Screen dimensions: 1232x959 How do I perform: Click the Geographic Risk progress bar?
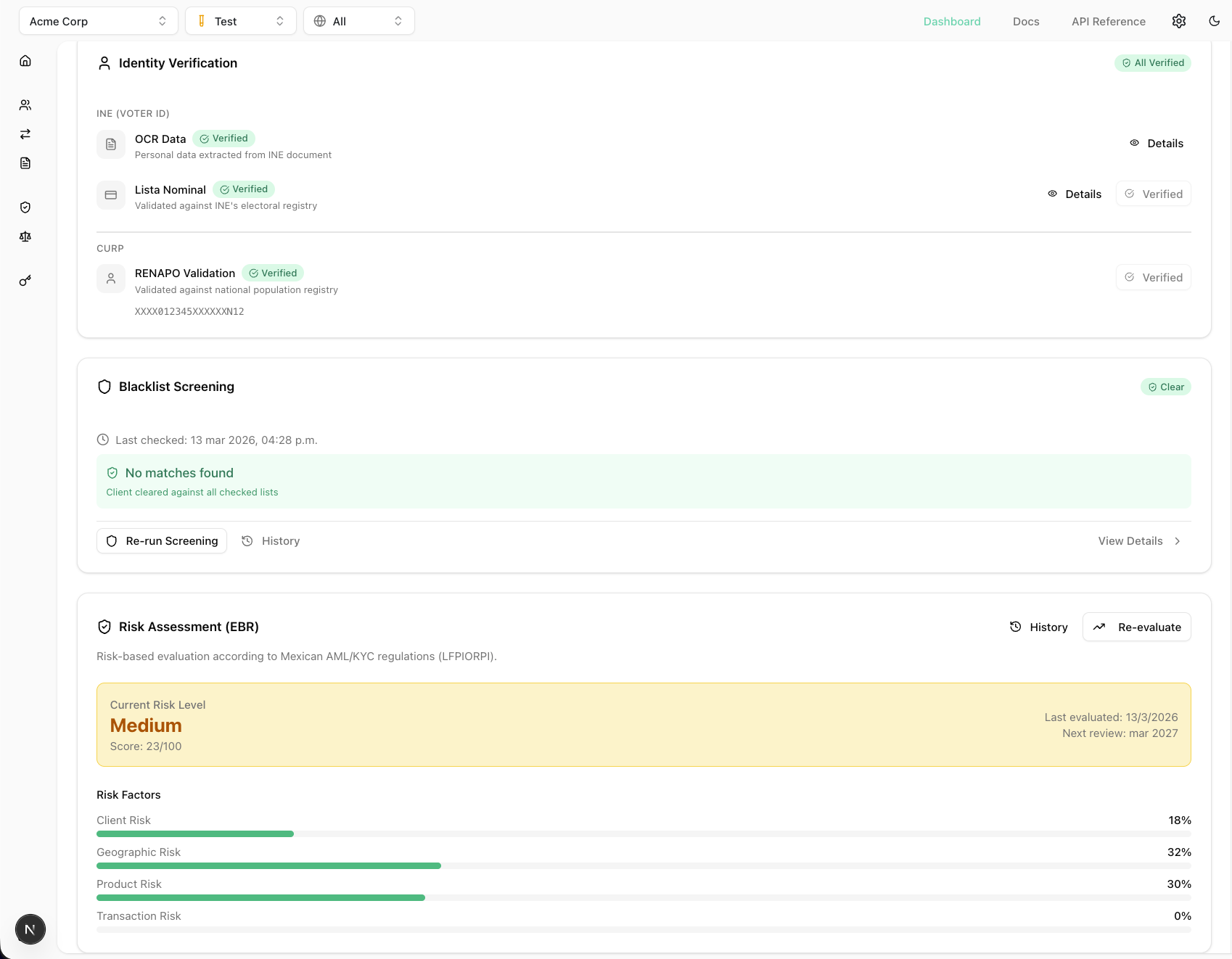click(x=644, y=866)
